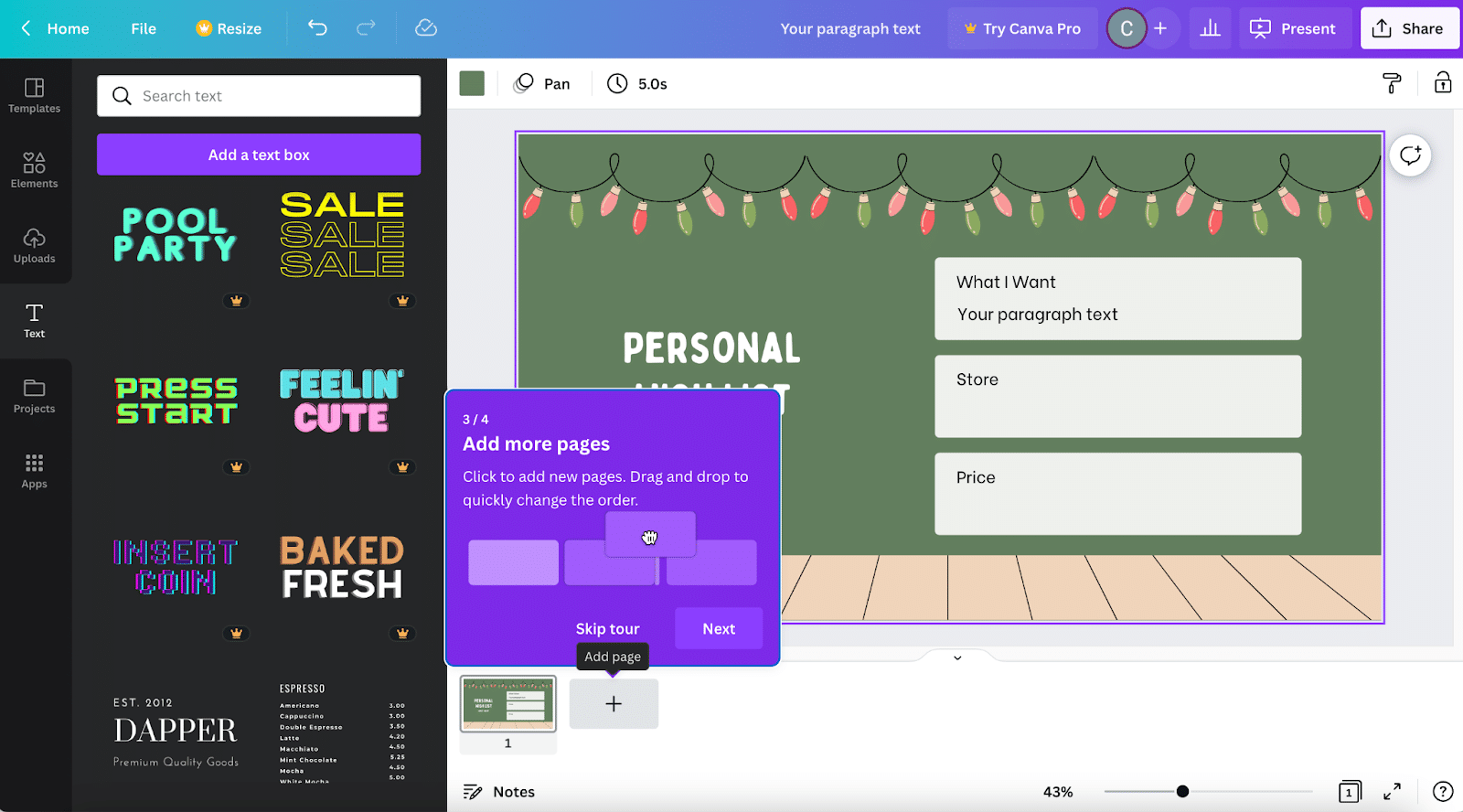The height and width of the screenshot is (812, 1463).
Task: Open the Elements sidebar tab
Action: click(x=35, y=171)
